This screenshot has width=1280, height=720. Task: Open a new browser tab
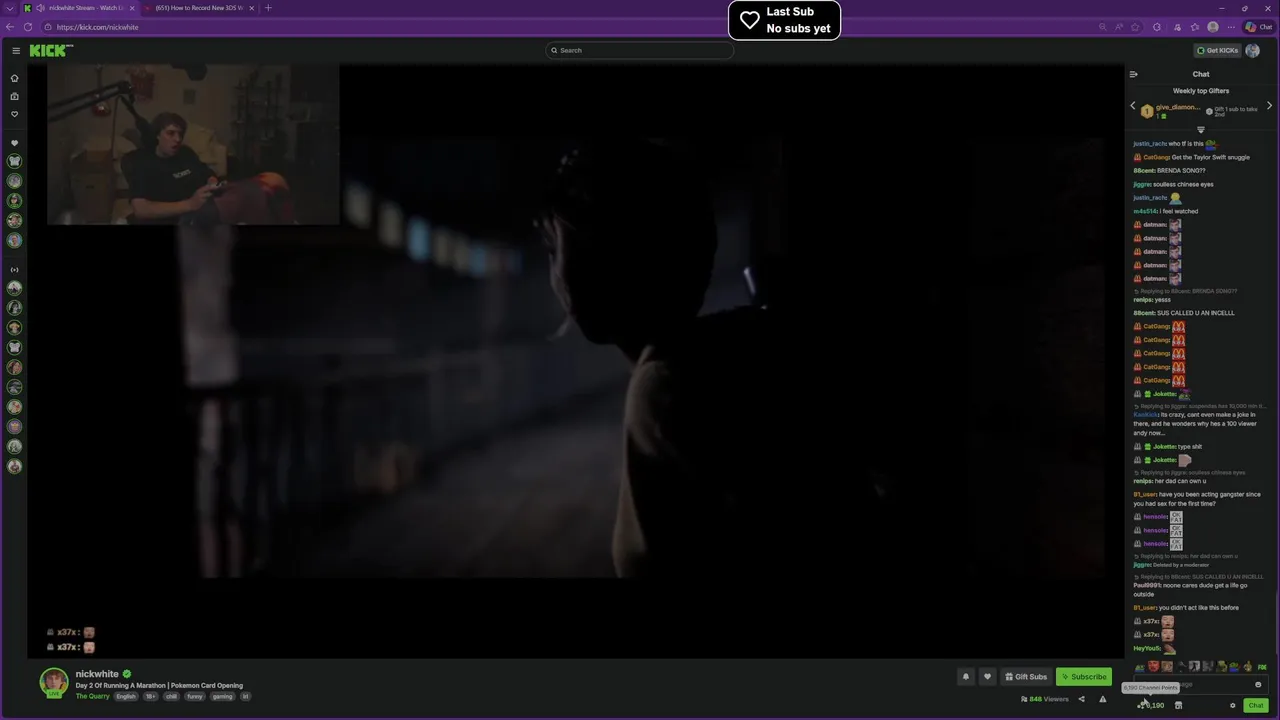268,8
